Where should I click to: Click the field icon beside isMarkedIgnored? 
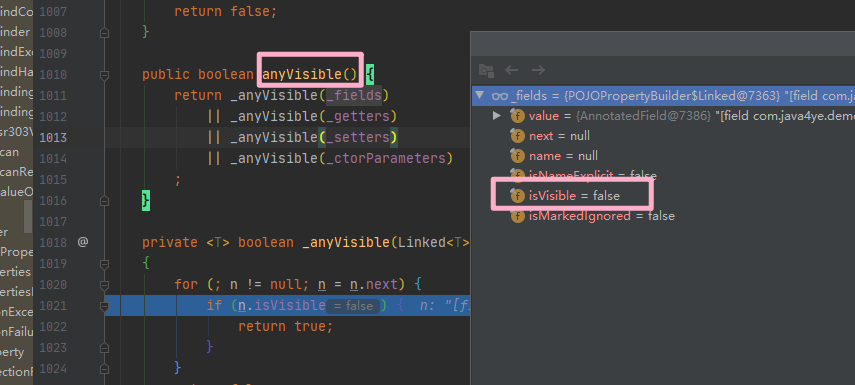[517, 216]
